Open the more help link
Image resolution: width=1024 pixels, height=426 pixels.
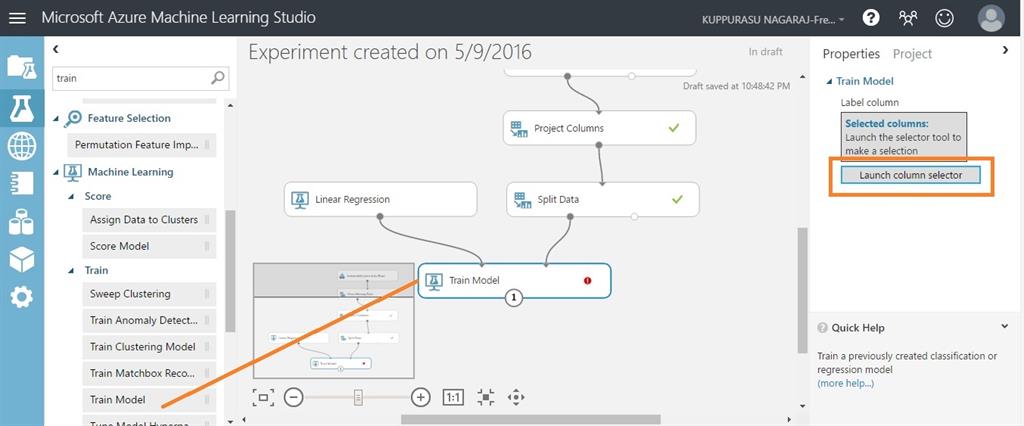(845, 383)
